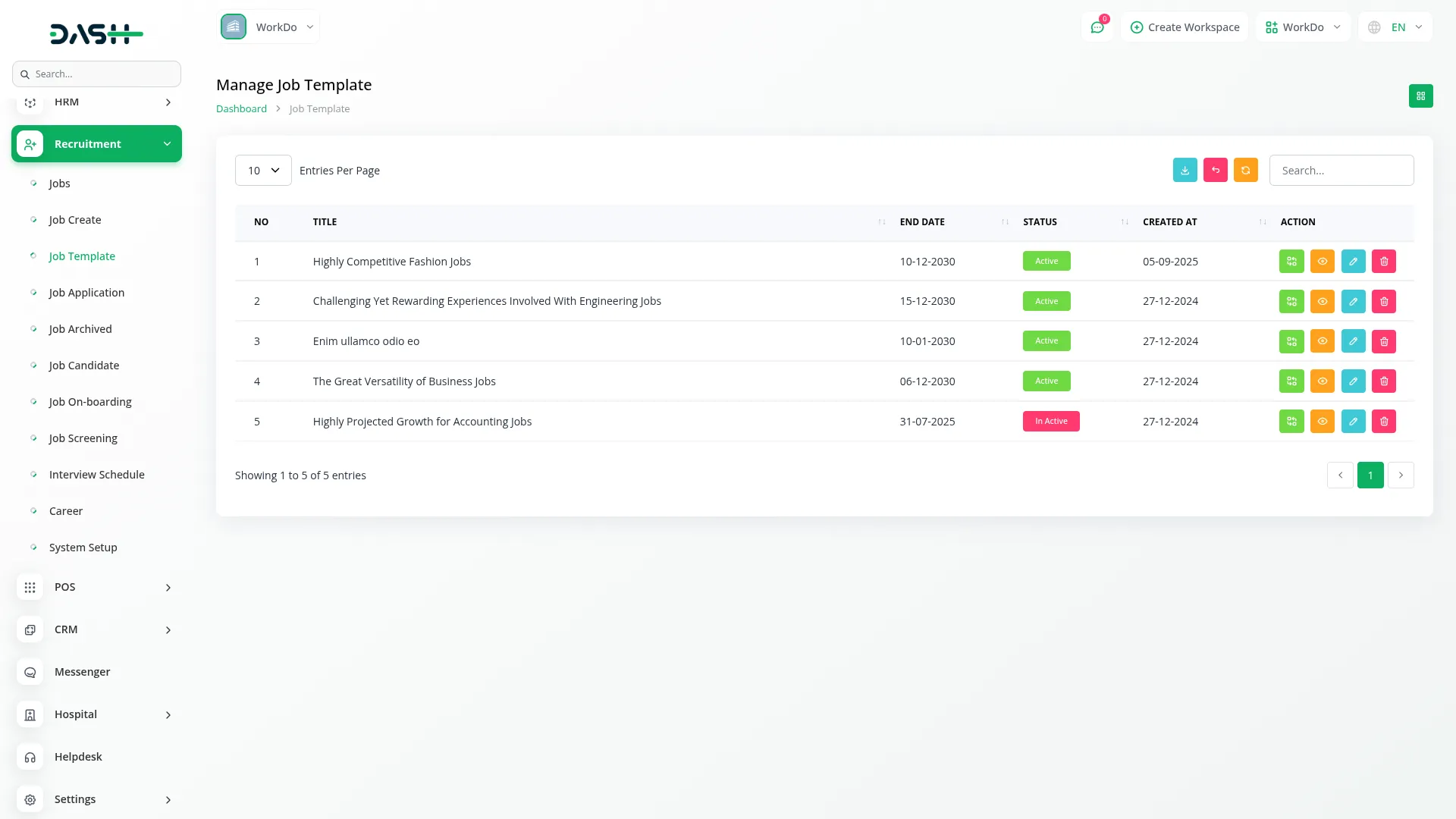This screenshot has height=819, width=1456.
Task: Go to the Dashboard breadcrumb link
Action: (241, 108)
